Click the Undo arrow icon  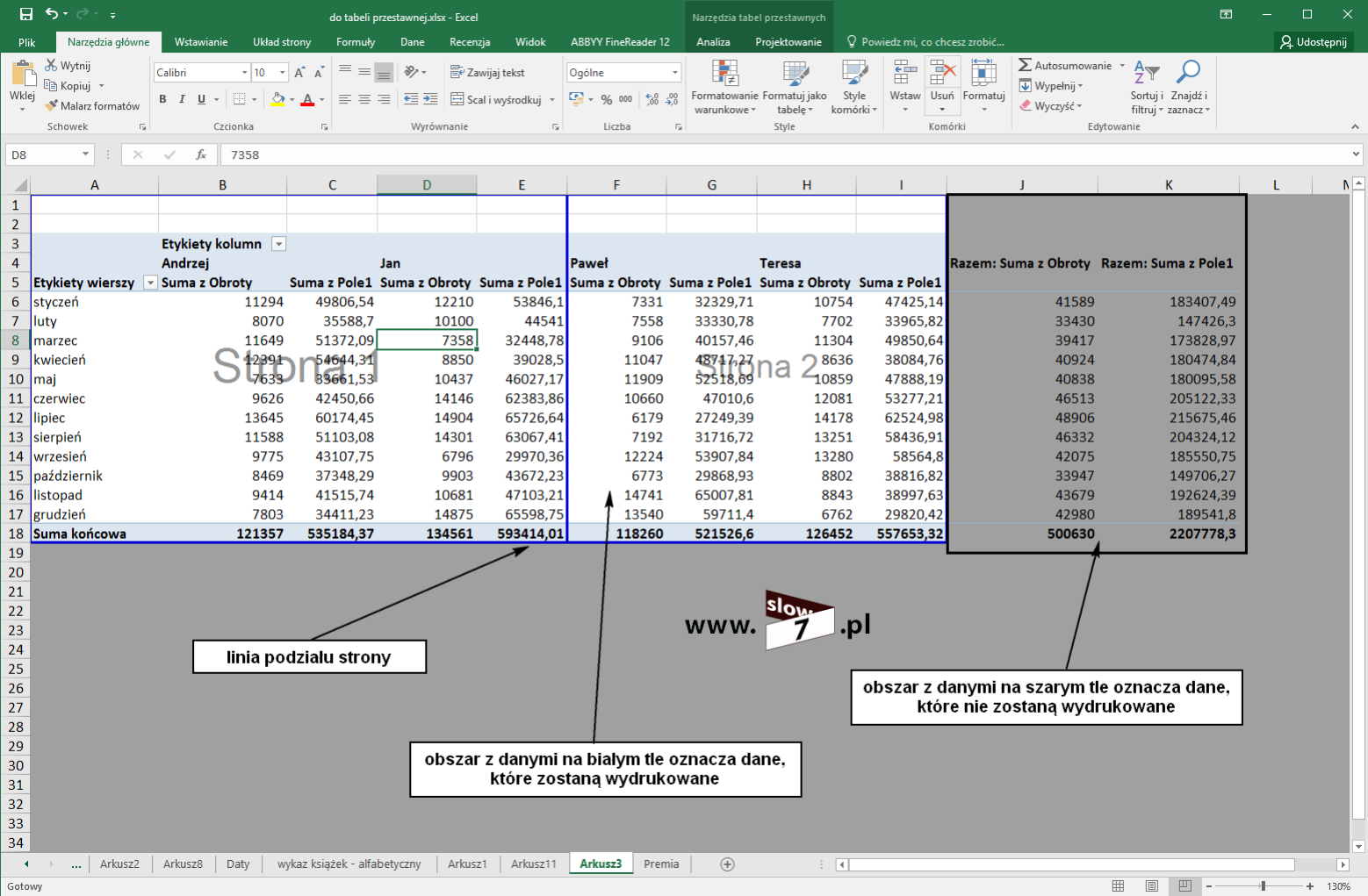coord(52,14)
